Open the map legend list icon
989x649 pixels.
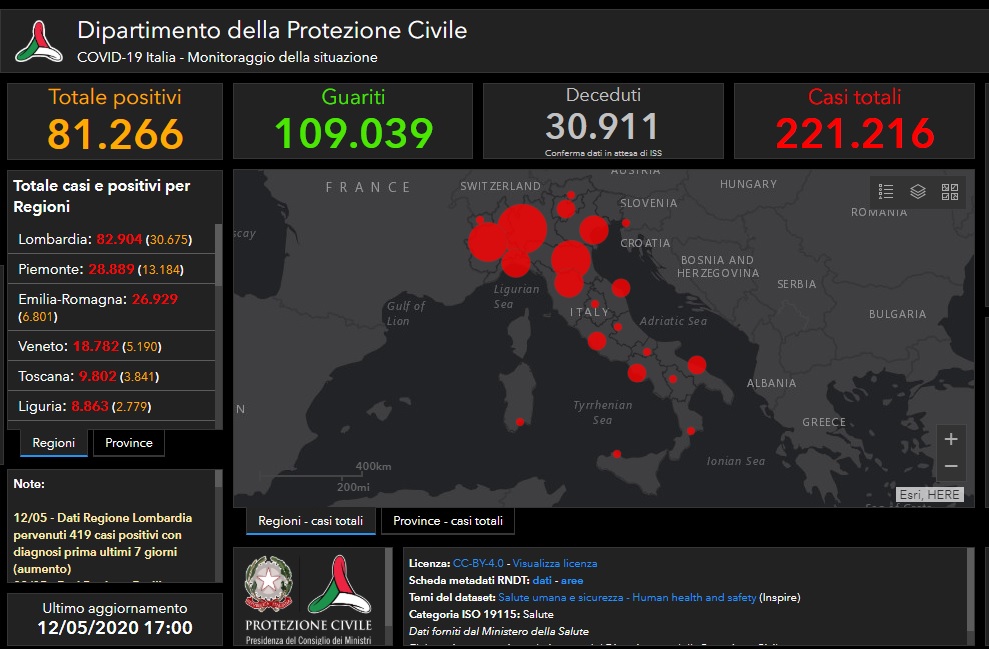point(886,191)
